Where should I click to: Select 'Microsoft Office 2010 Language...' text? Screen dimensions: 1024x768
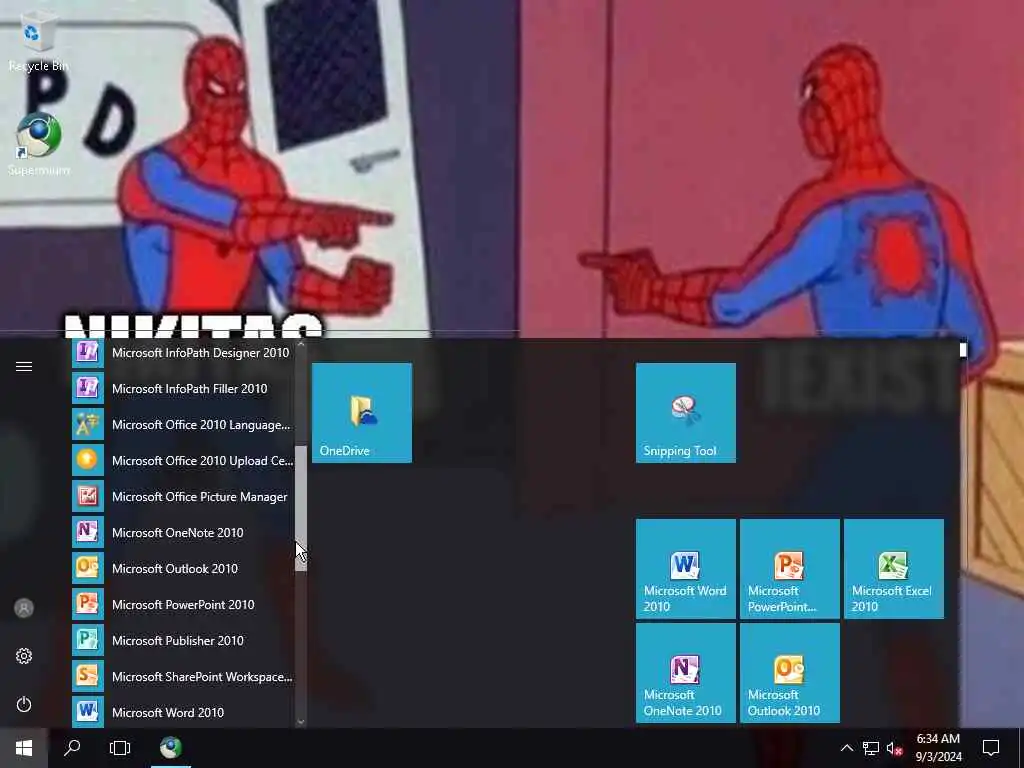coord(201,424)
